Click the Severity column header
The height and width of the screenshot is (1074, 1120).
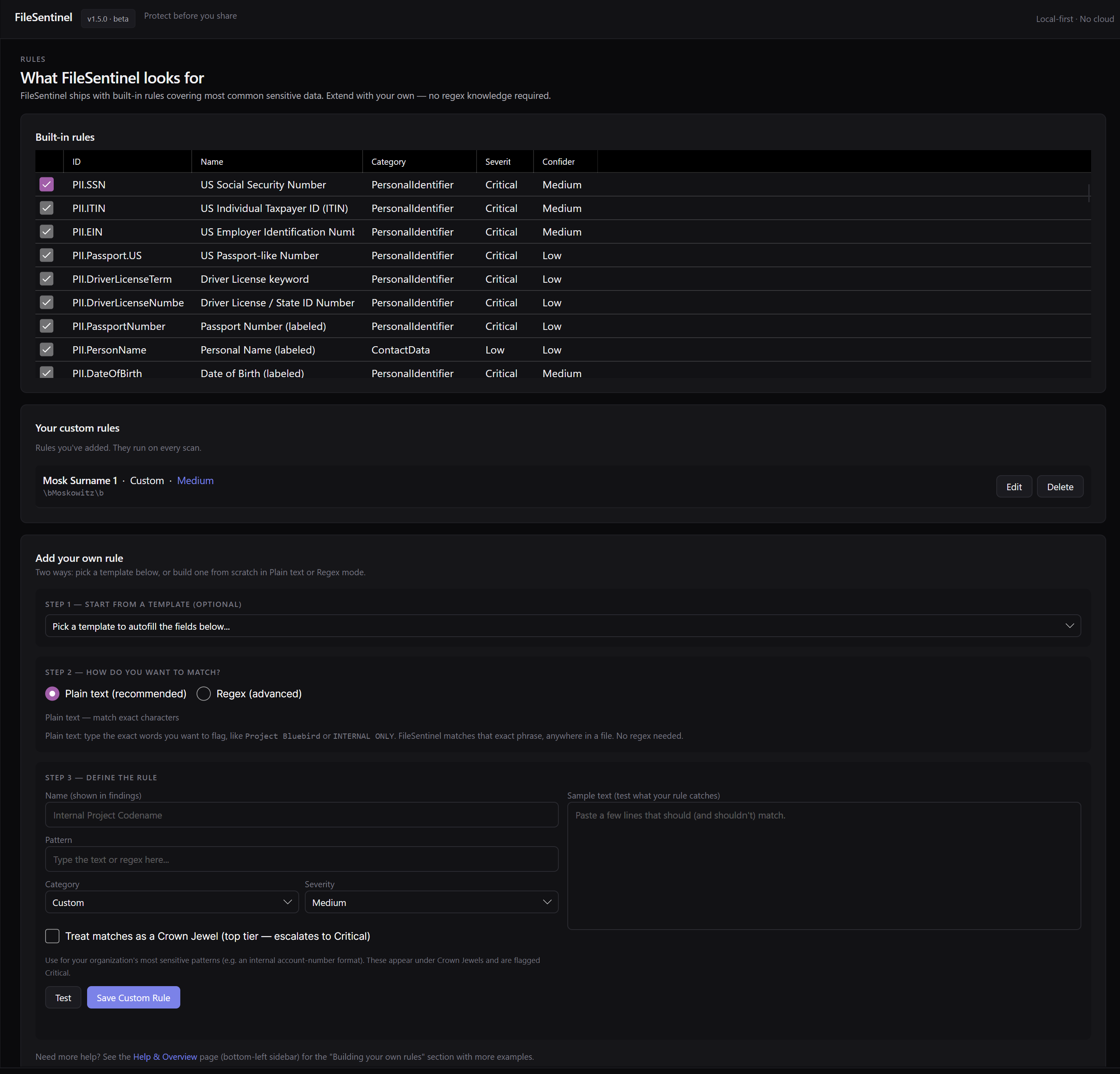click(x=505, y=162)
